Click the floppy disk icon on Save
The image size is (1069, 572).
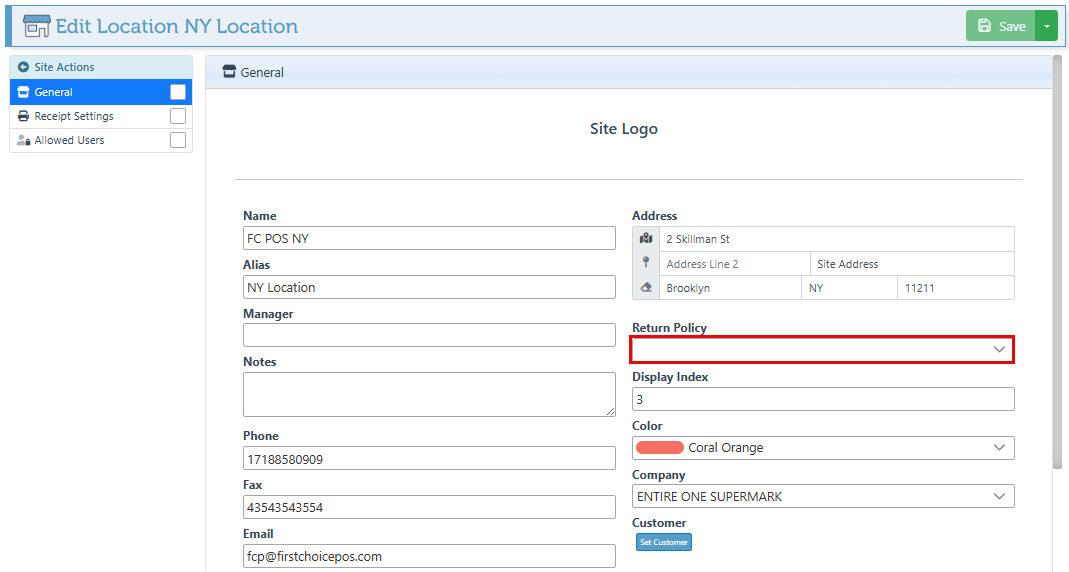point(984,26)
